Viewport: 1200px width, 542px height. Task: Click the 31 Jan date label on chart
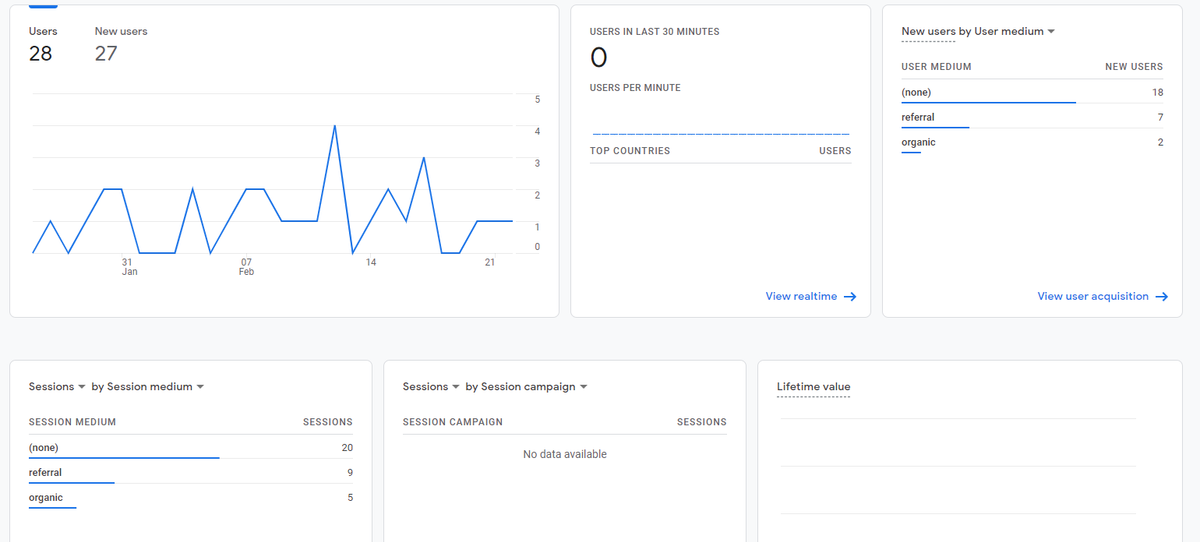tap(129, 266)
